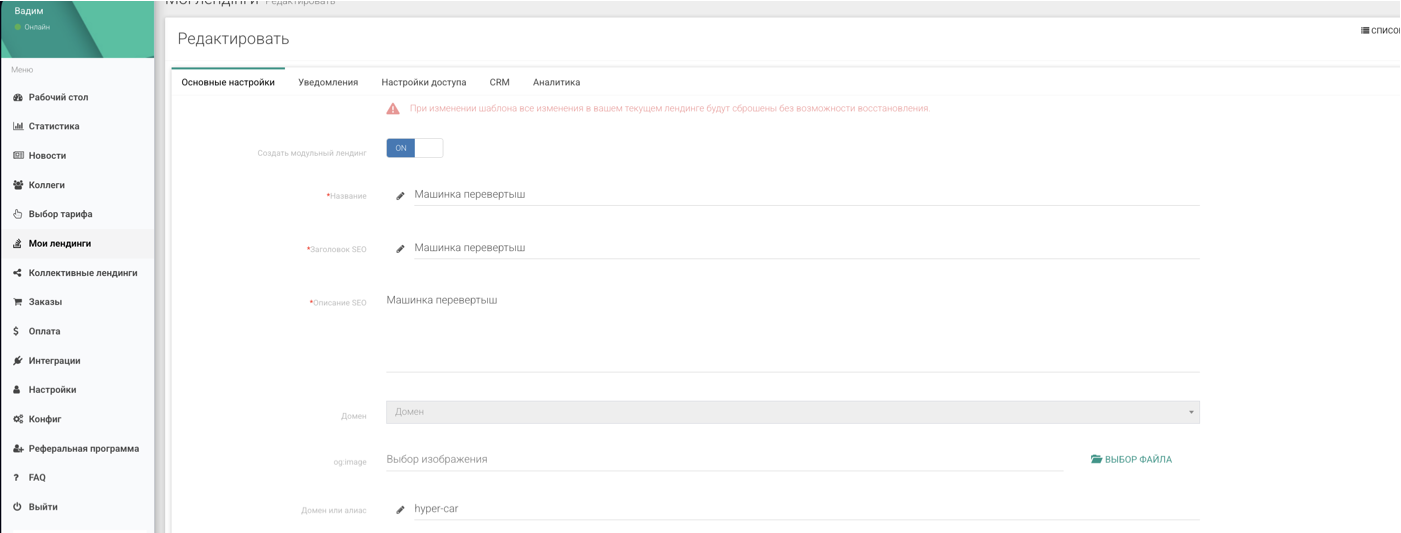Click the Статистика bar chart icon
Screen dimensions: 1401x533
tap(18, 127)
